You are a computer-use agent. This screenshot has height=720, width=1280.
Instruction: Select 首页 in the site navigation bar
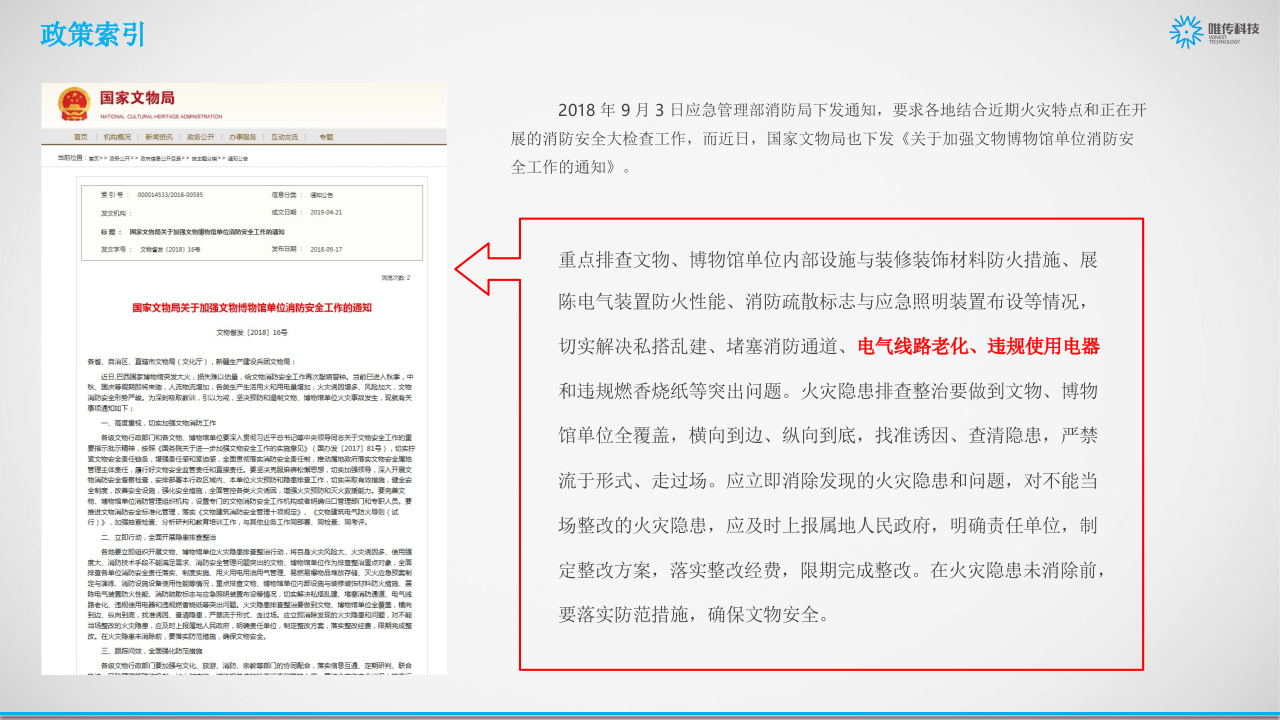80,137
